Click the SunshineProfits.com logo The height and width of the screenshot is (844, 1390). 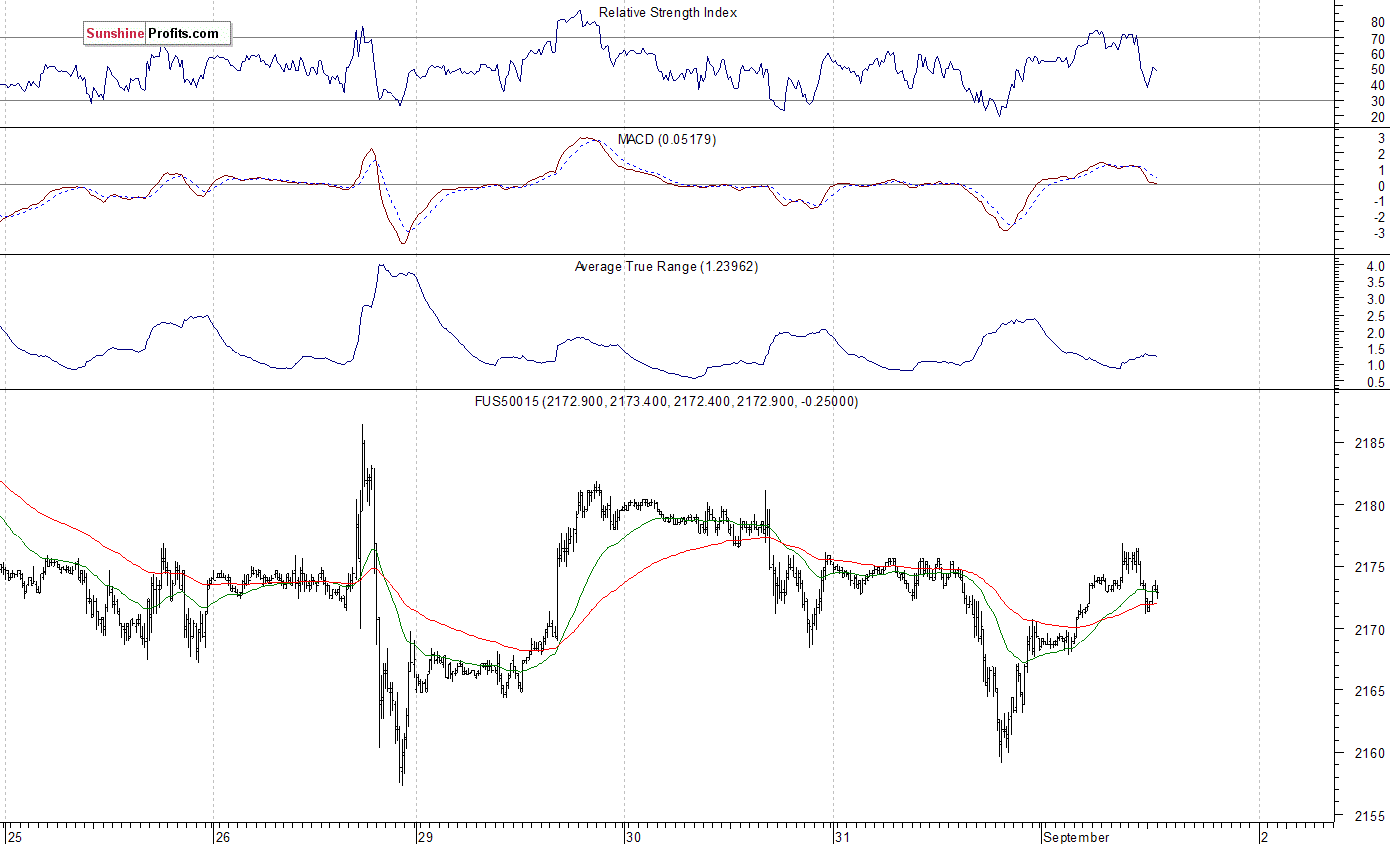[157, 34]
